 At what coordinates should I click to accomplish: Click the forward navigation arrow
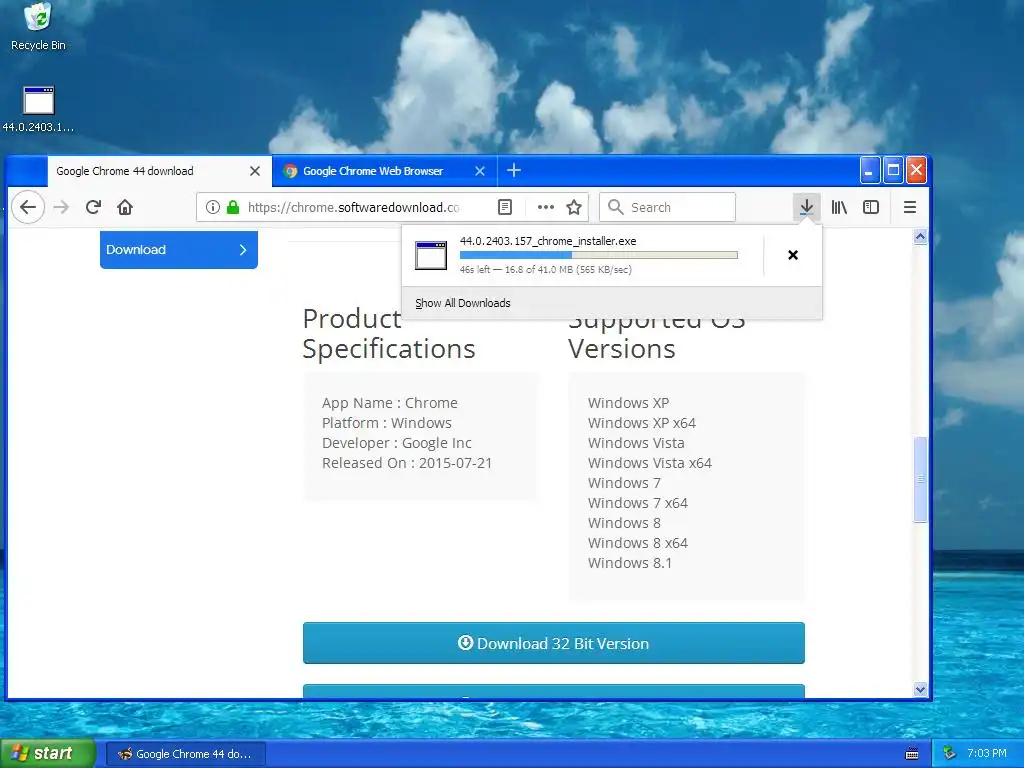(61, 207)
